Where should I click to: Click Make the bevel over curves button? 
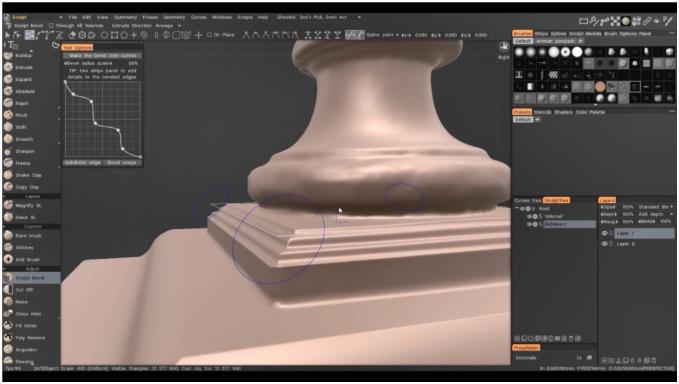pyautogui.click(x=102, y=56)
